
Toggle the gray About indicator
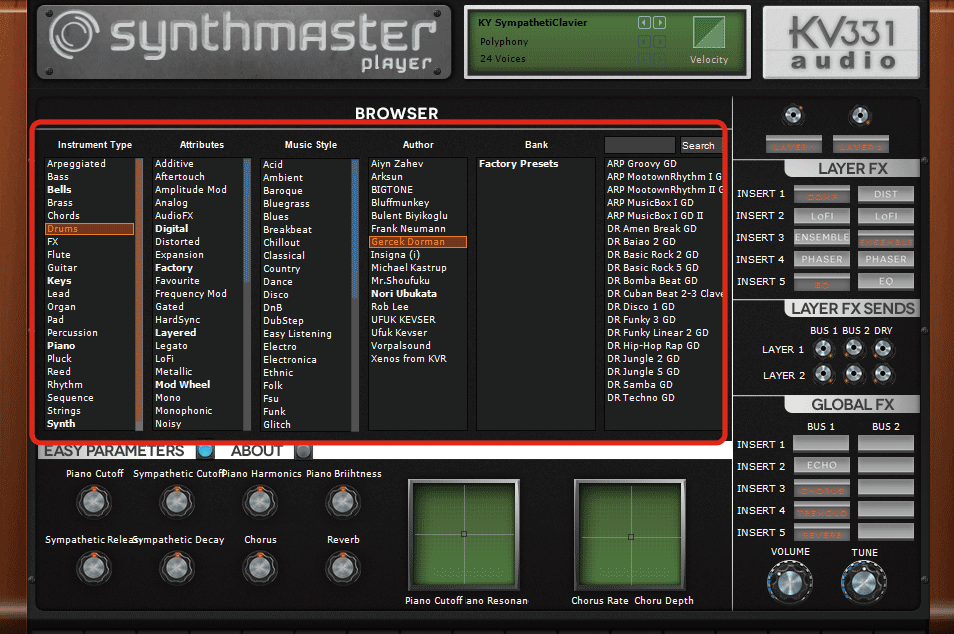pos(303,451)
